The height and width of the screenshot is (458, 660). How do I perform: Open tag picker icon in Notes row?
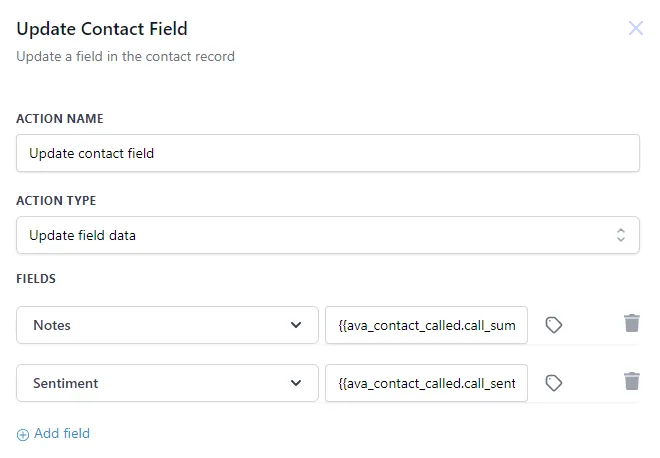pyautogui.click(x=554, y=325)
